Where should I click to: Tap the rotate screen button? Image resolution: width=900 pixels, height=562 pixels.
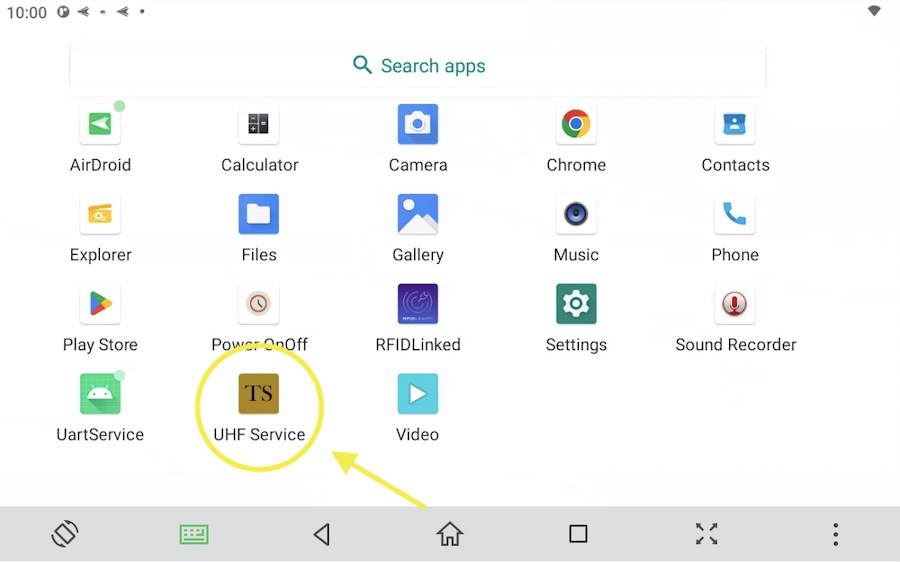pos(65,534)
